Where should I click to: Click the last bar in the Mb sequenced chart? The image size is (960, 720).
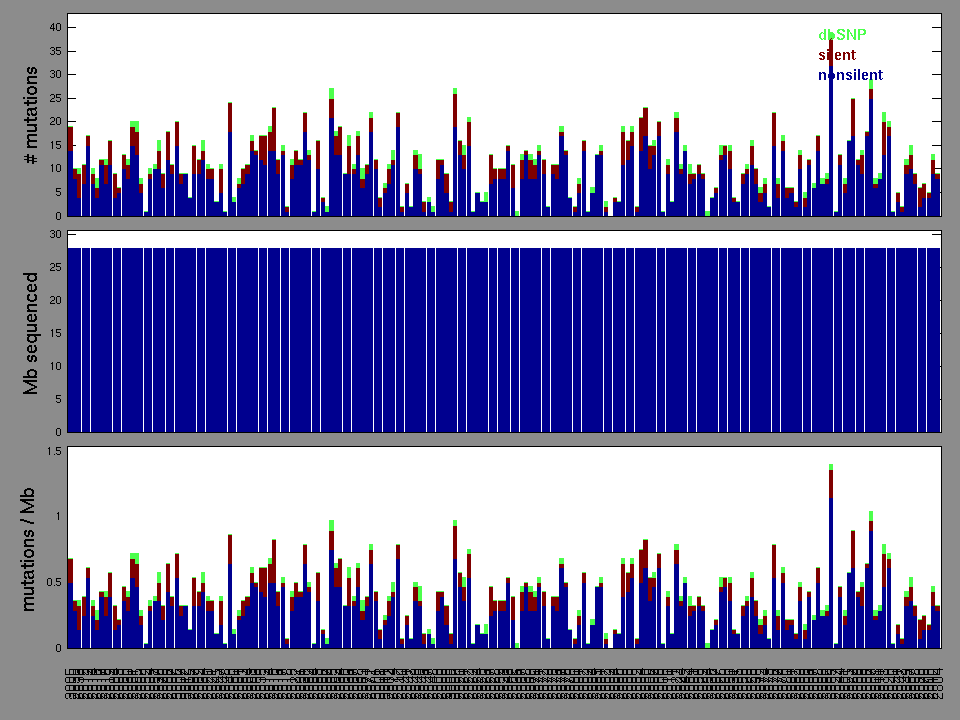pos(937,340)
